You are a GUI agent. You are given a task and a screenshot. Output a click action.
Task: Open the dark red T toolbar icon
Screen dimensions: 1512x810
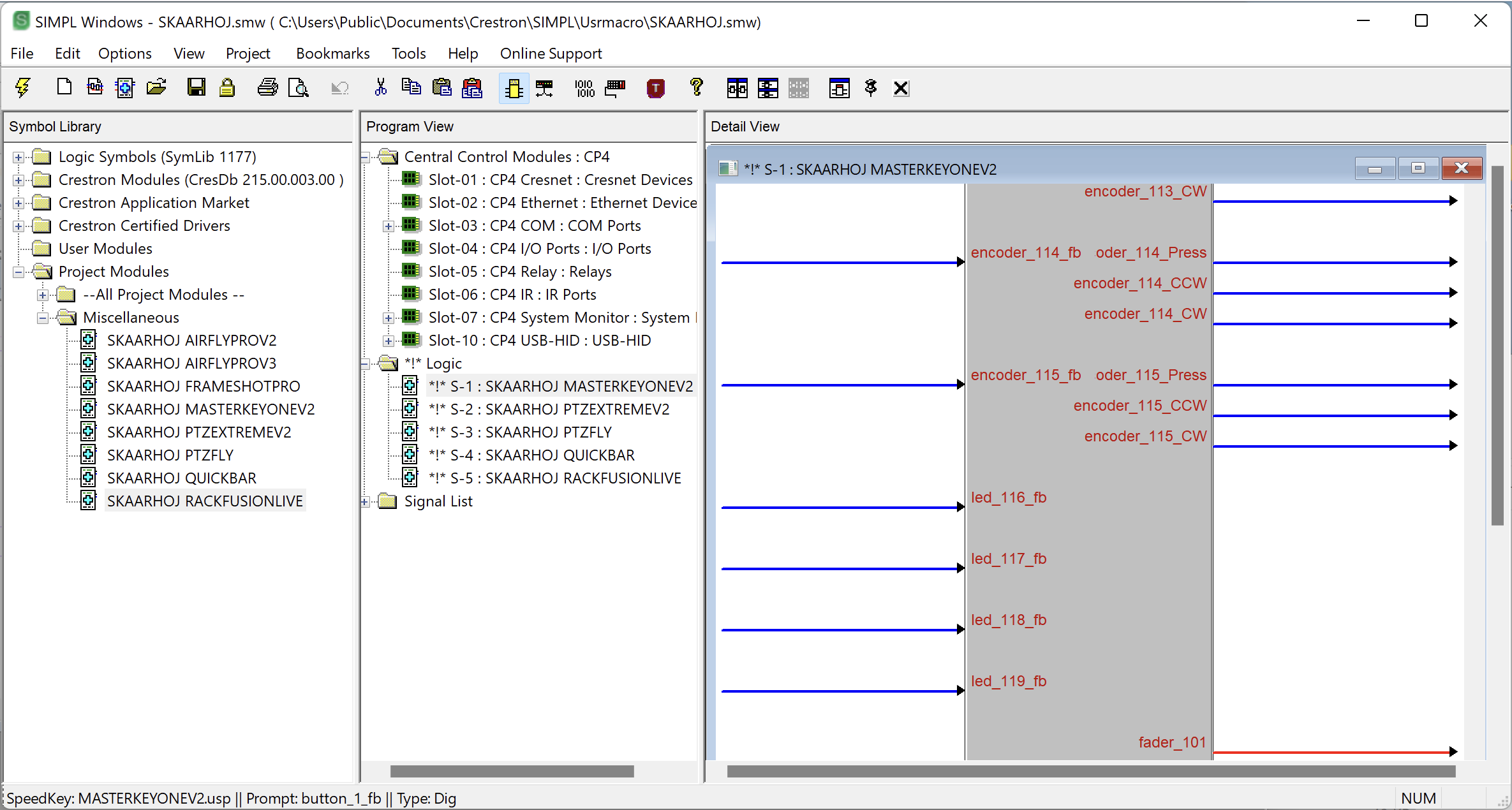pos(656,87)
